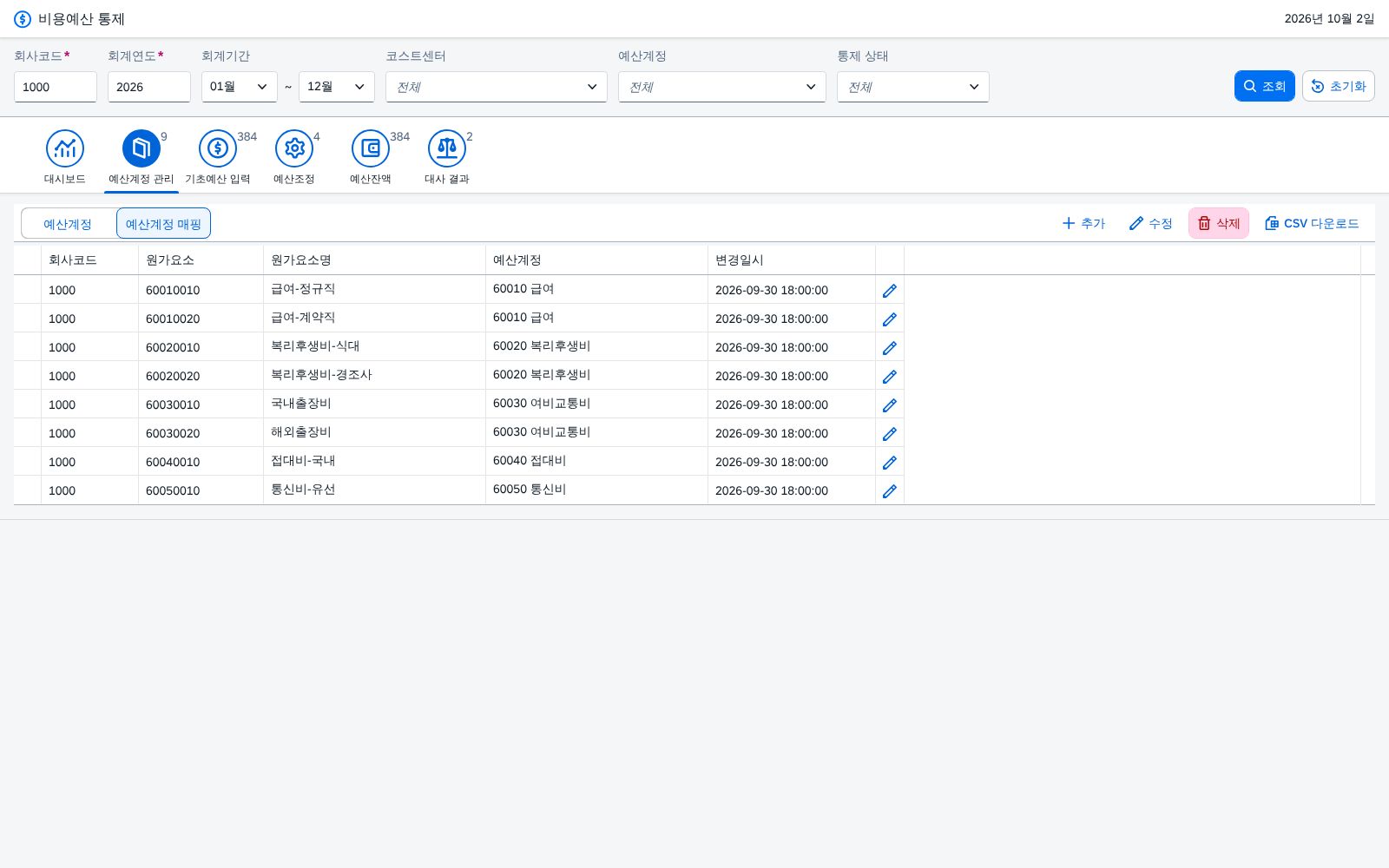Click the cell 60040 접대비
This screenshot has width=1389, height=868.
596,461
